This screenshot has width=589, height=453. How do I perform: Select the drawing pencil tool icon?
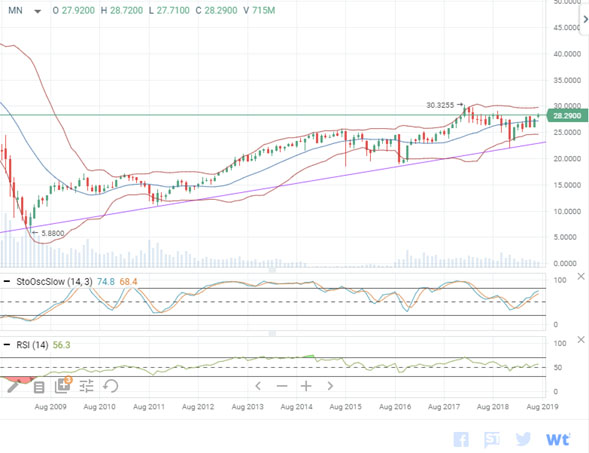(14, 386)
